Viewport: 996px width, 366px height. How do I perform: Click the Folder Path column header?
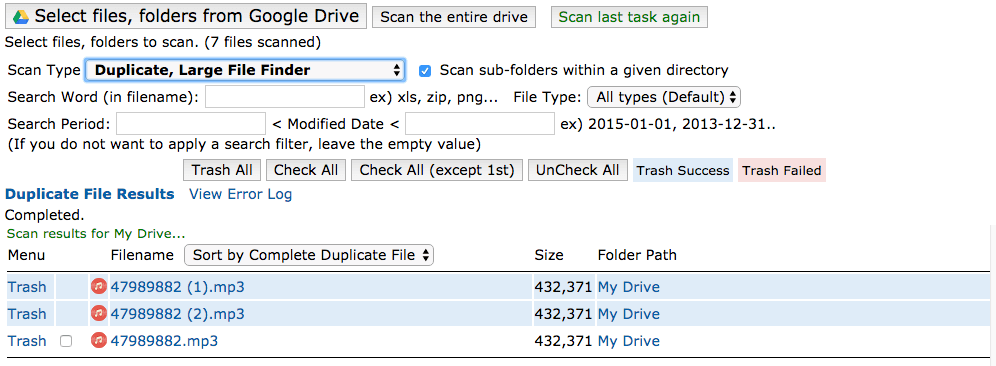637,255
